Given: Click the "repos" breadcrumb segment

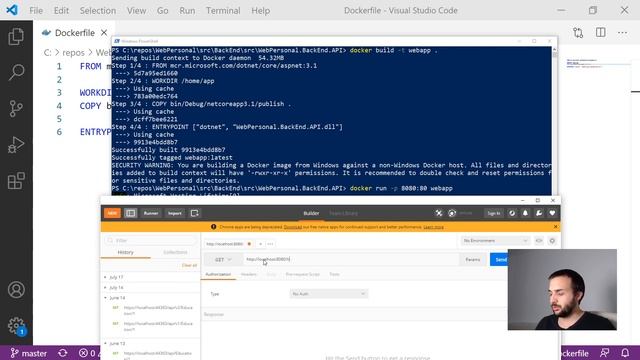Looking at the screenshot, I should point(73,53).
